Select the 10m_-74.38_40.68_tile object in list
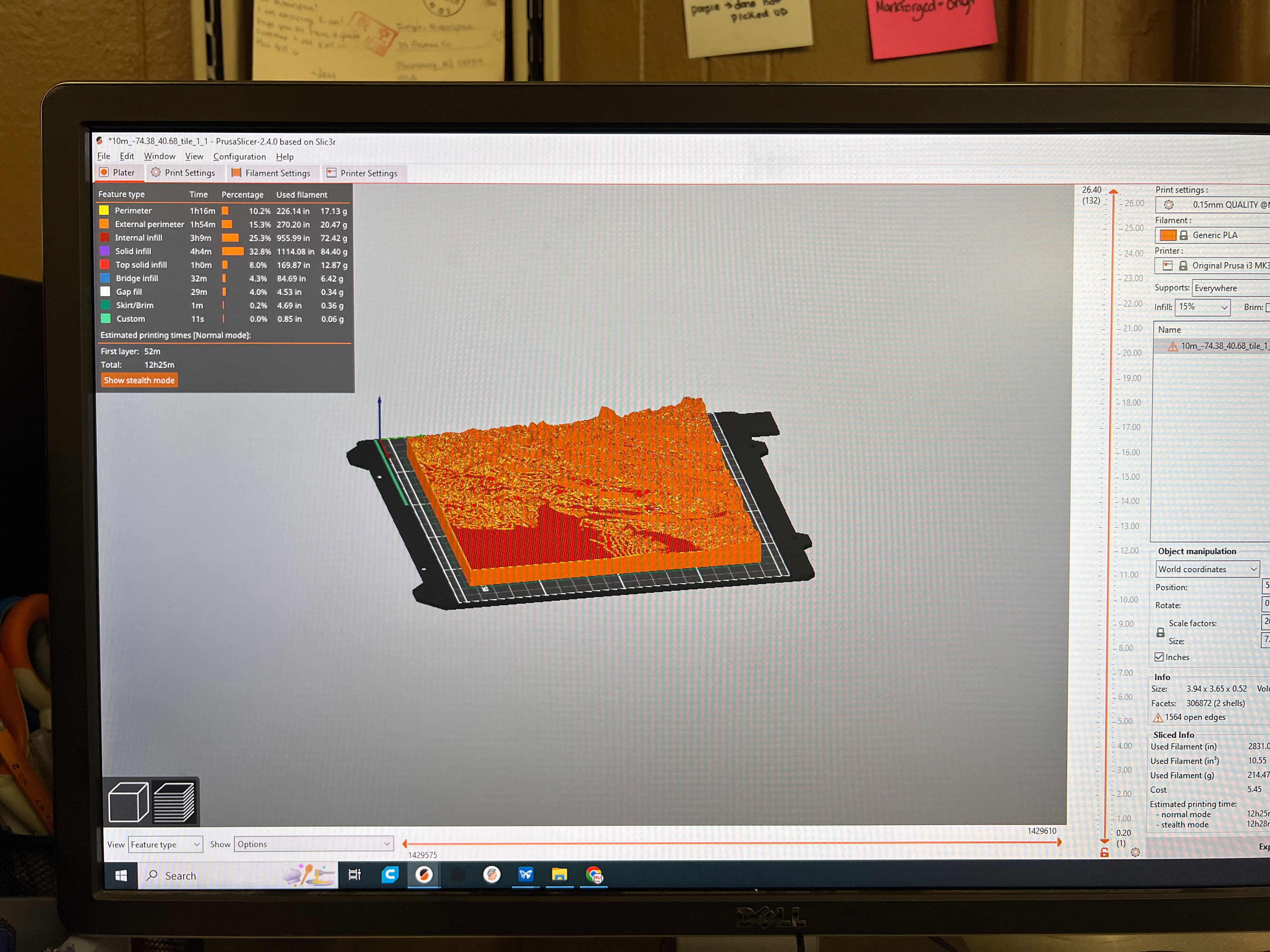The width and height of the screenshot is (1270, 952). [x=1212, y=346]
